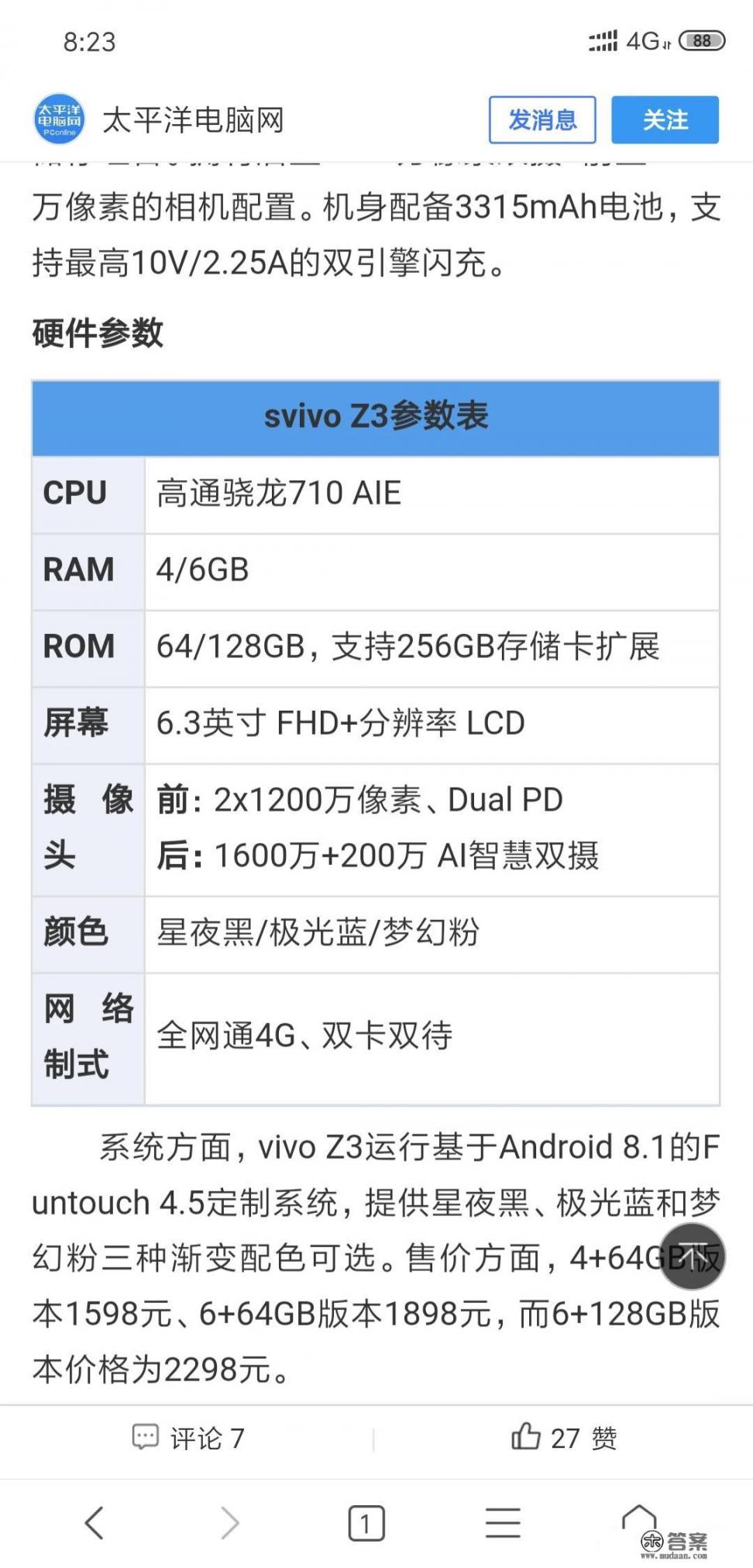Tap the 发消息 message button
Viewport: 753px width, 1568px height.
542,120
